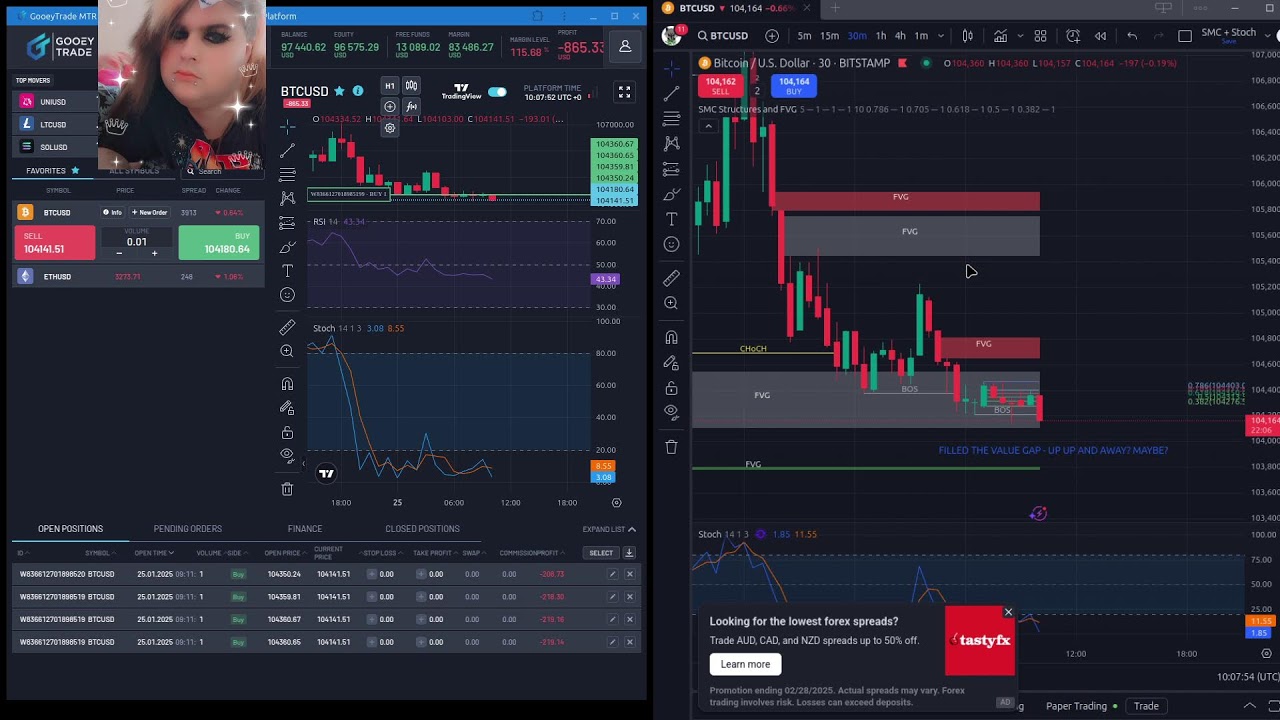Open candle chart type in TradingView

pos(967,36)
